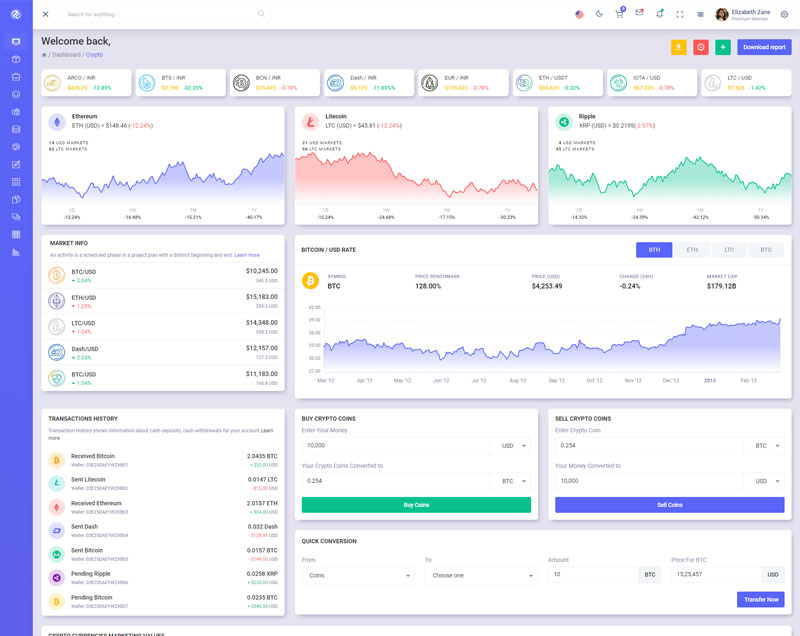Select the BTG rate tab

point(766,250)
